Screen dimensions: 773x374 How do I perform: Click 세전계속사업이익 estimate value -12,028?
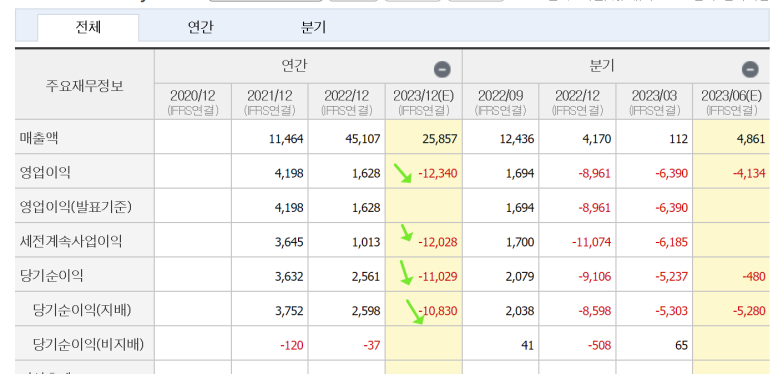coord(438,242)
